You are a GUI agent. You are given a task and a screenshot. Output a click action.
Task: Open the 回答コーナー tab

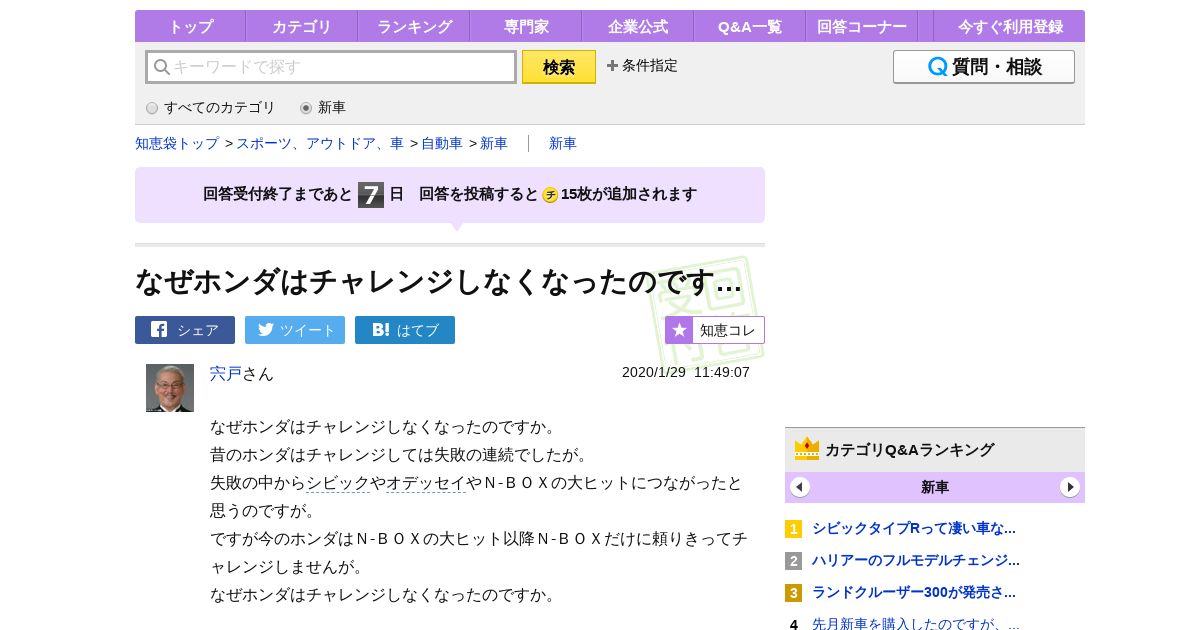pos(862,26)
